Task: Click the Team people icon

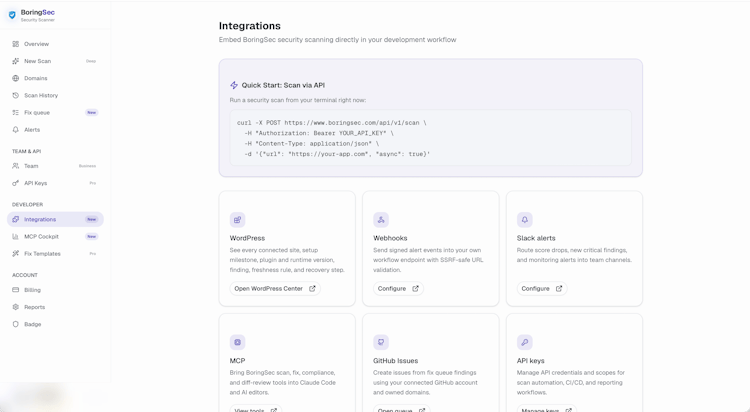Action: [x=15, y=166]
